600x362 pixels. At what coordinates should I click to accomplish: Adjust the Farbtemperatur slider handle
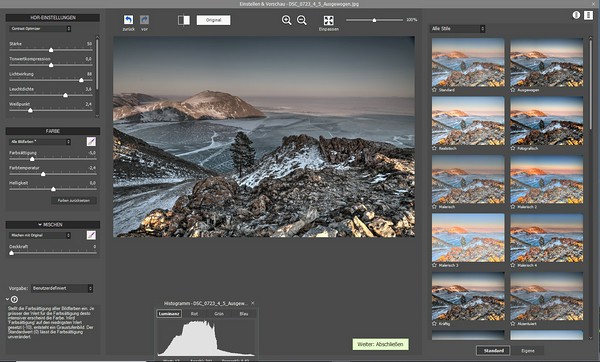click(x=43, y=174)
